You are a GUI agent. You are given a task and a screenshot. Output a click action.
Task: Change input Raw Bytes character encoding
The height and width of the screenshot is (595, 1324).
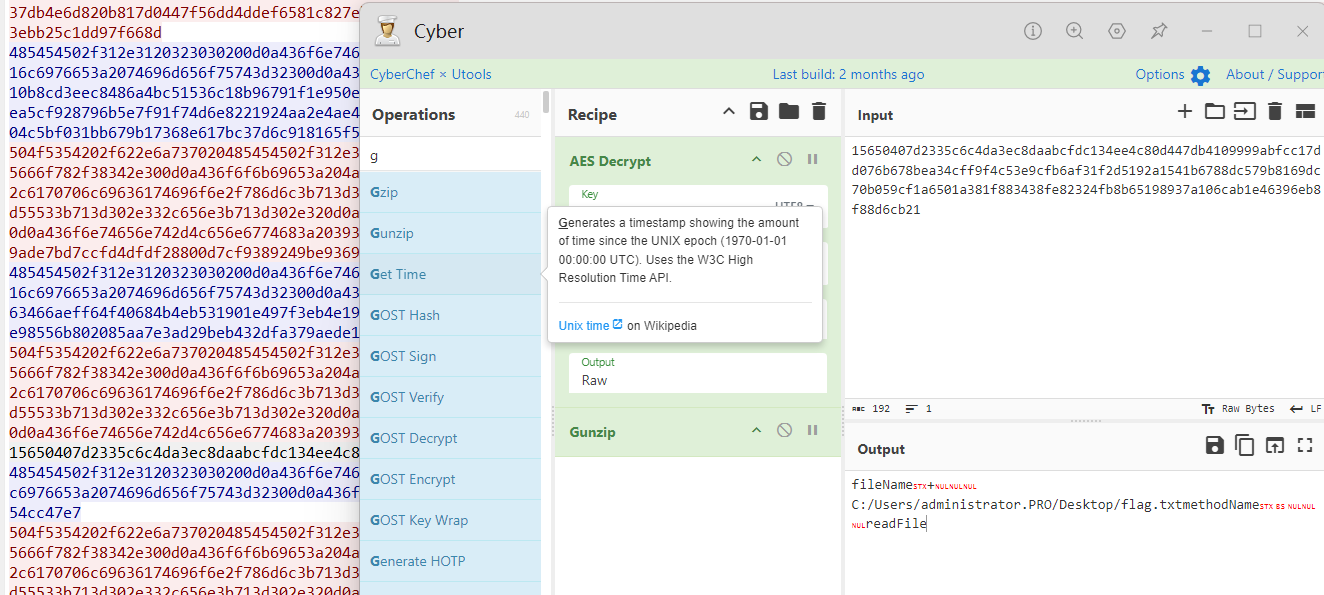click(1238, 409)
